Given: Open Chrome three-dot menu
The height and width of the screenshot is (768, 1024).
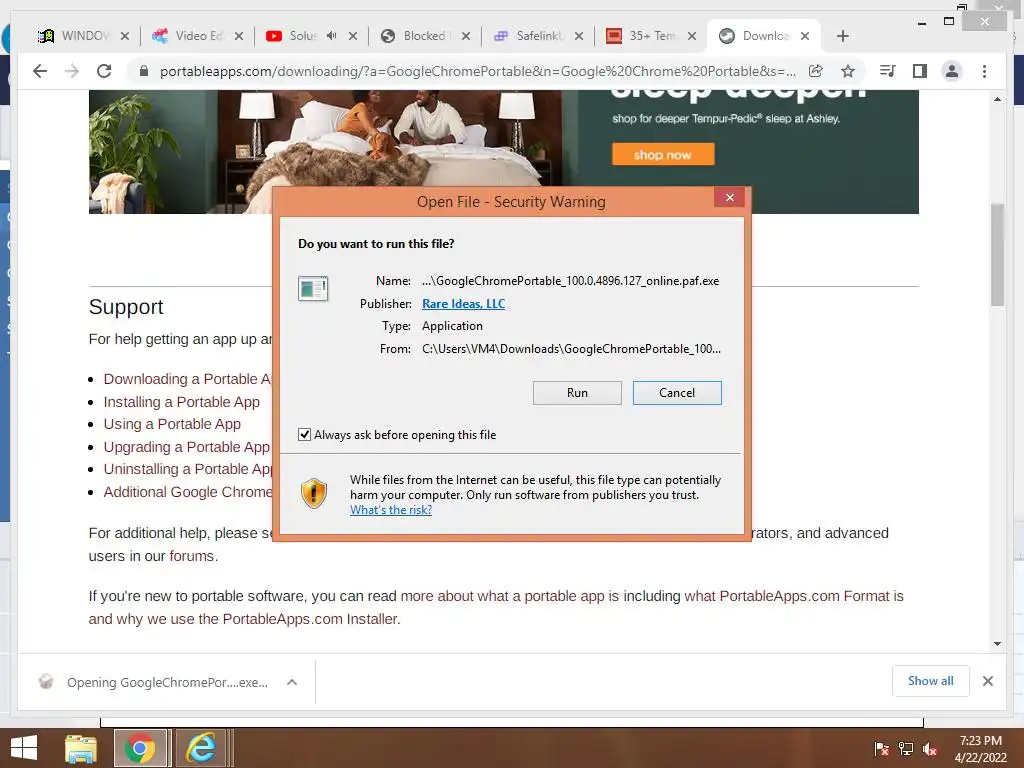Looking at the screenshot, I should pos(984,71).
